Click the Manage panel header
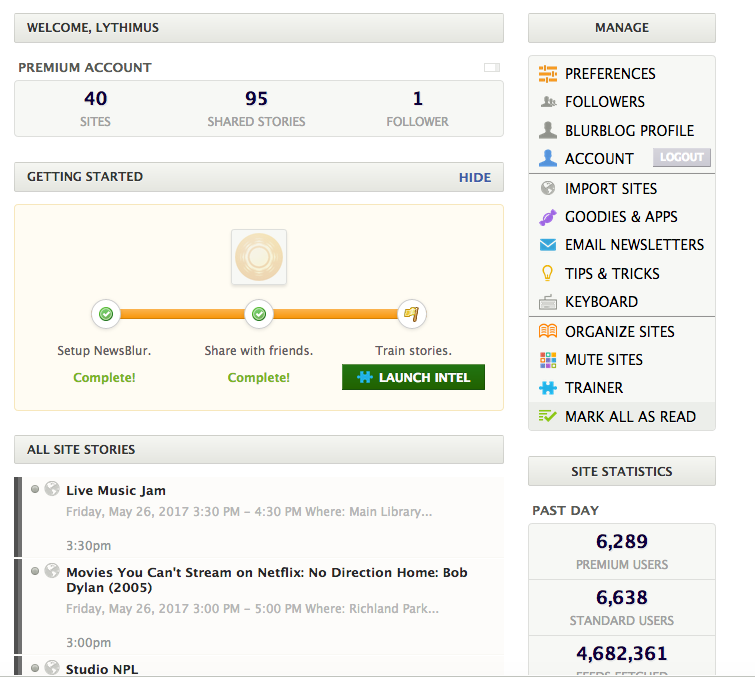This screenshot has width=755, height=677. tap(622, 28)
